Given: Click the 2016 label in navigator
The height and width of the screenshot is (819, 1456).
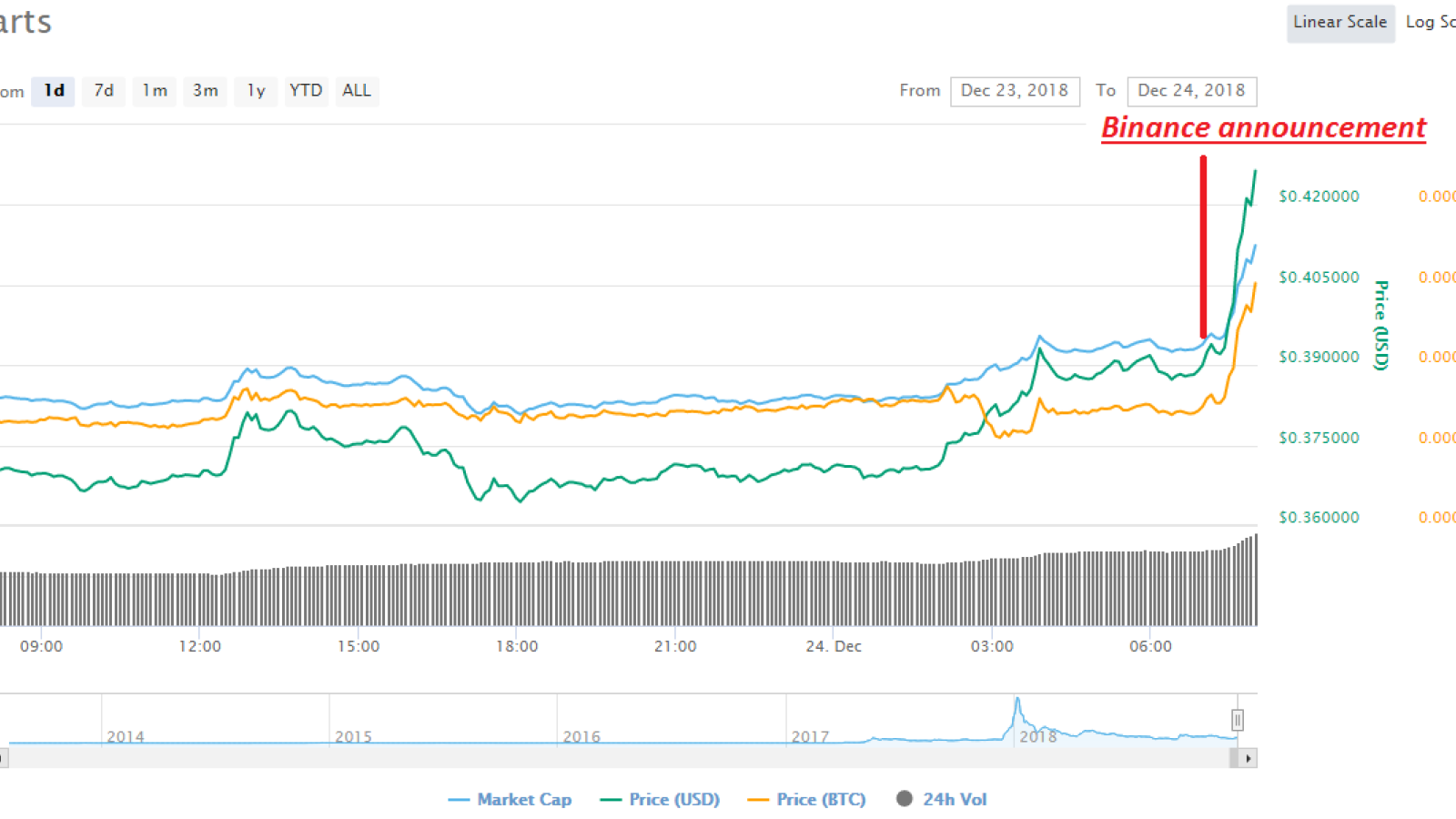Looking at the screenshot, I should (x=581, y=737).
